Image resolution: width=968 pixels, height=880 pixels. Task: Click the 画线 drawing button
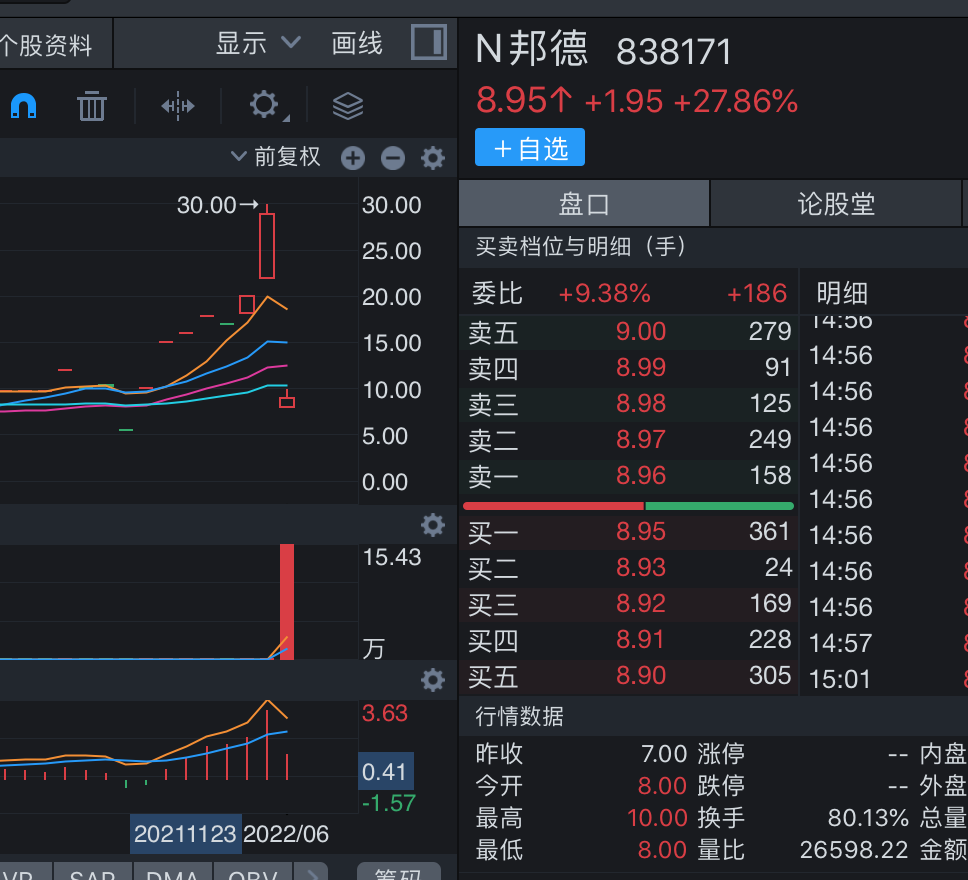(x=357, y=43)
